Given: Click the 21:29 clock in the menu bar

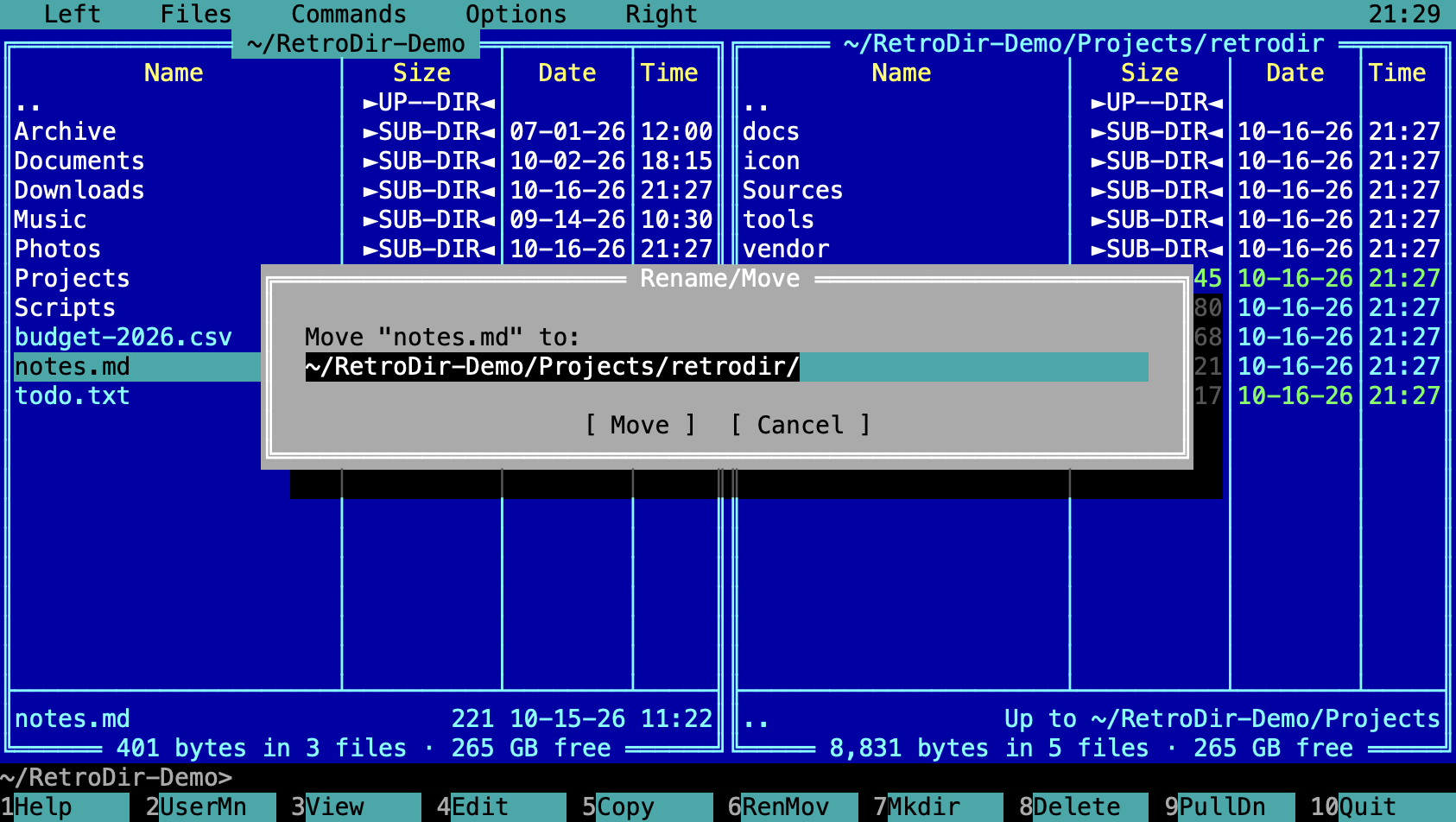Looking at the screenshot, I should (x=1404, y=14).
